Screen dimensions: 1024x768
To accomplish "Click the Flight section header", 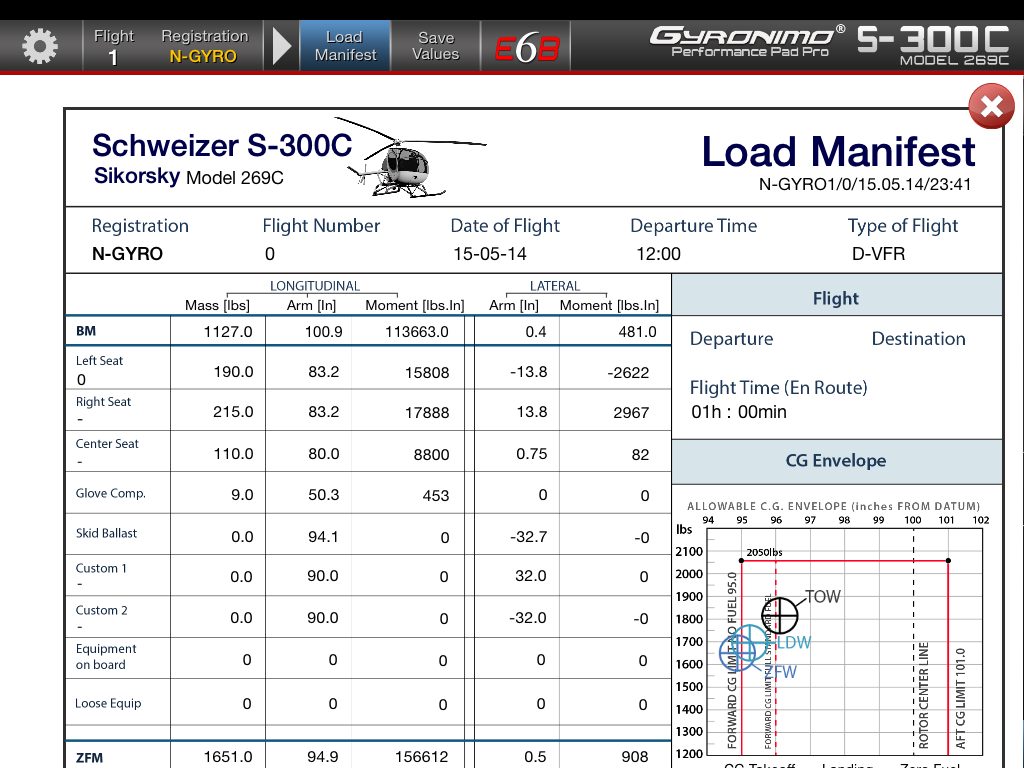I will [837, 297].
